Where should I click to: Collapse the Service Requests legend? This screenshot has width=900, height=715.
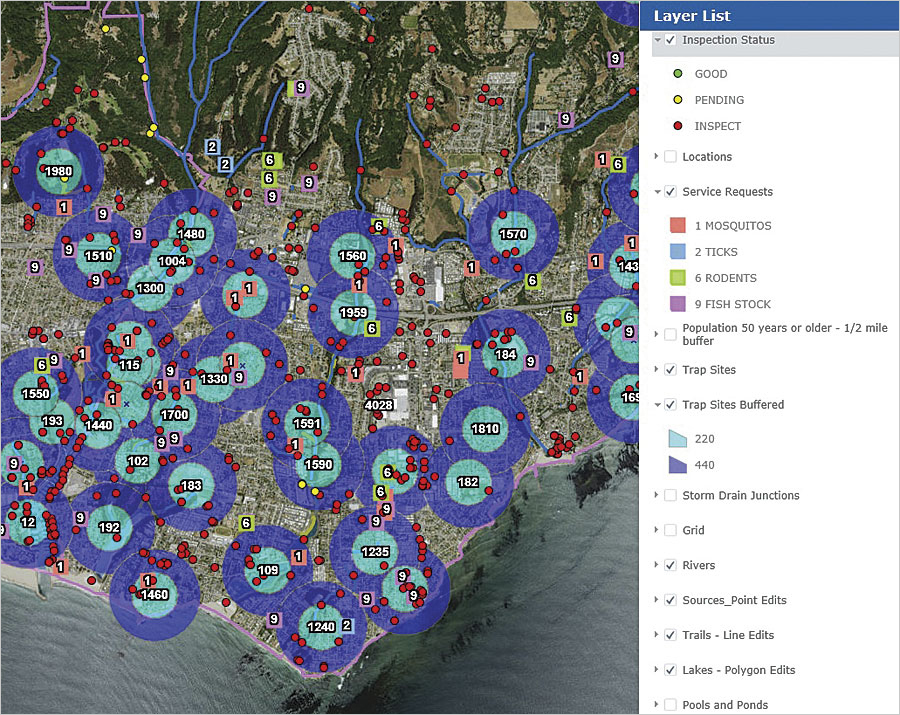pos(657,192)
